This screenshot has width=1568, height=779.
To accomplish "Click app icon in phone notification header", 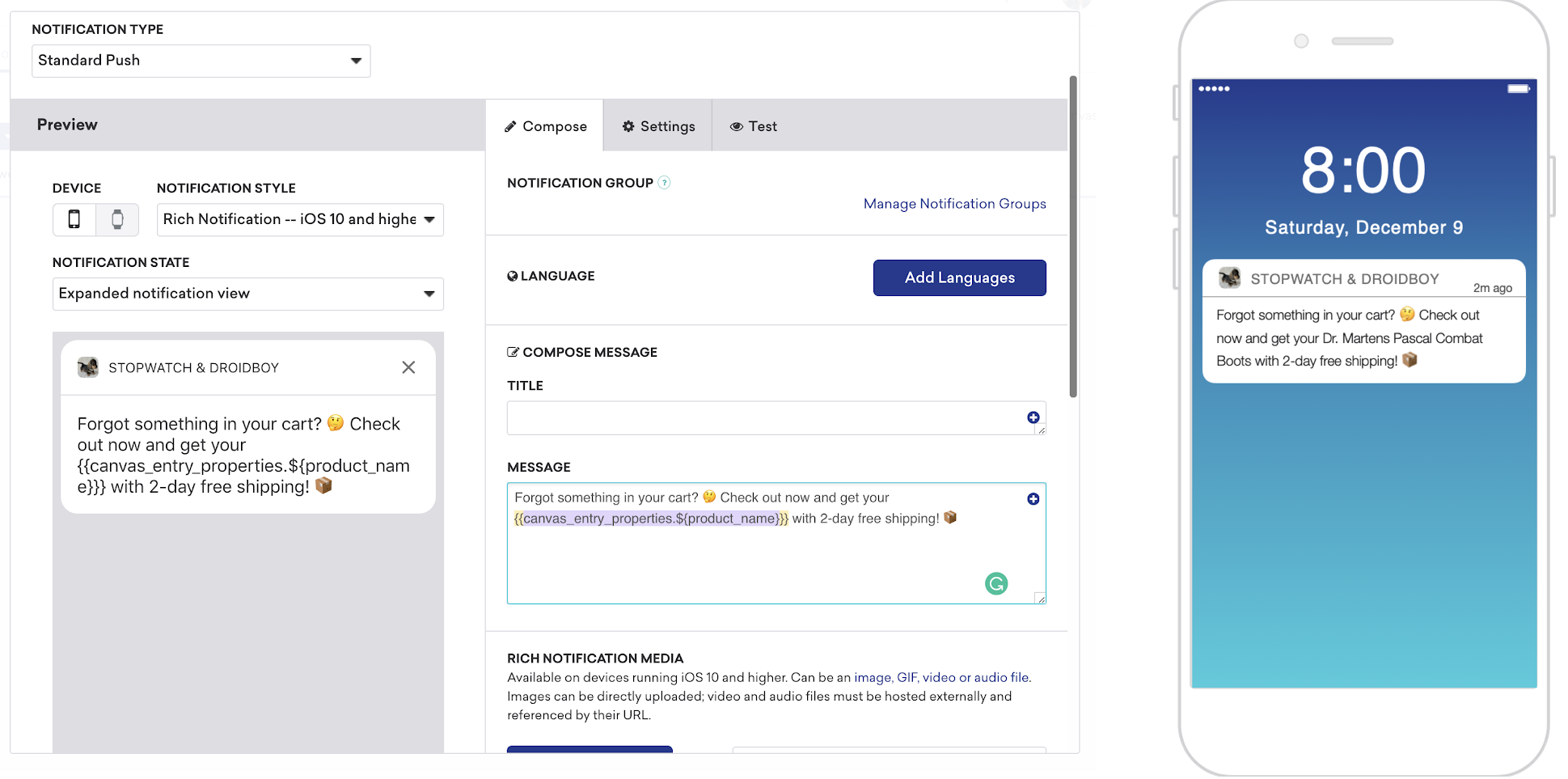I will (x=1230, y=278).
